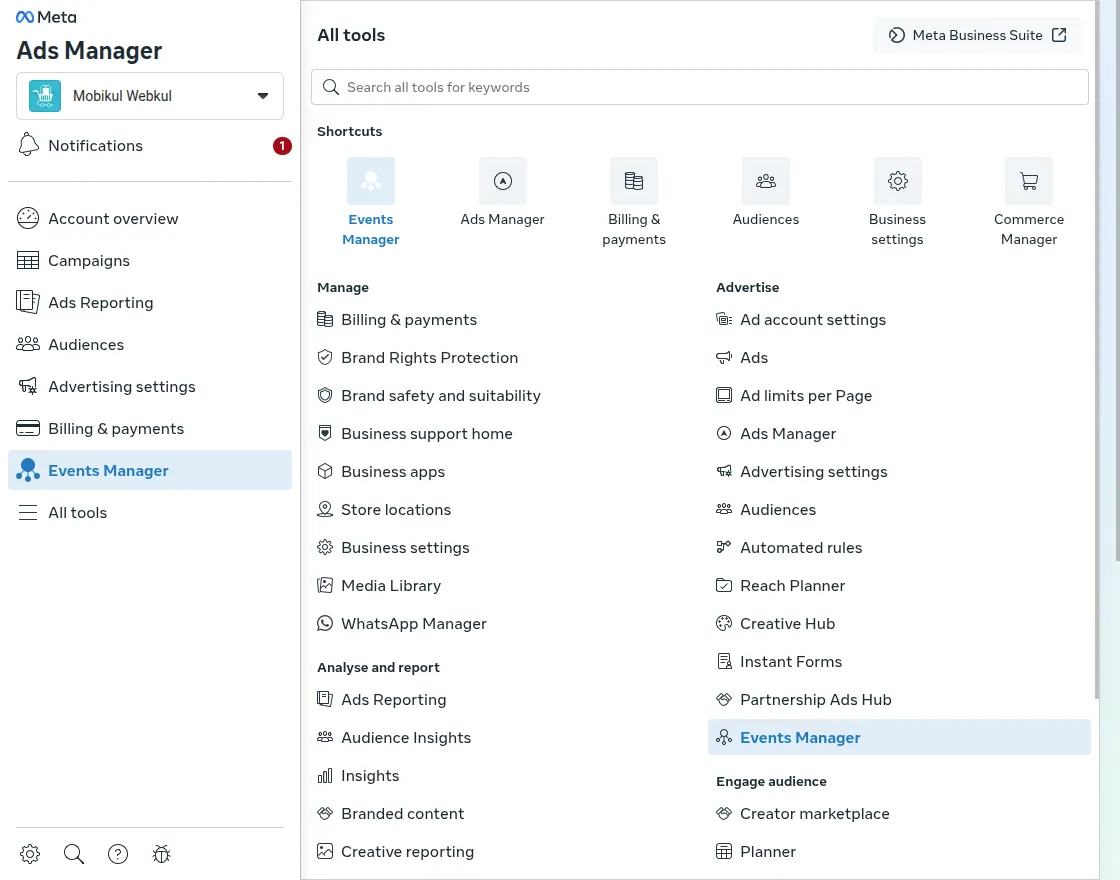Click the settings gear icon at sidebar bottom
Image resolution: width=1120 pixels, height=880 pixels.
(30, 854)
